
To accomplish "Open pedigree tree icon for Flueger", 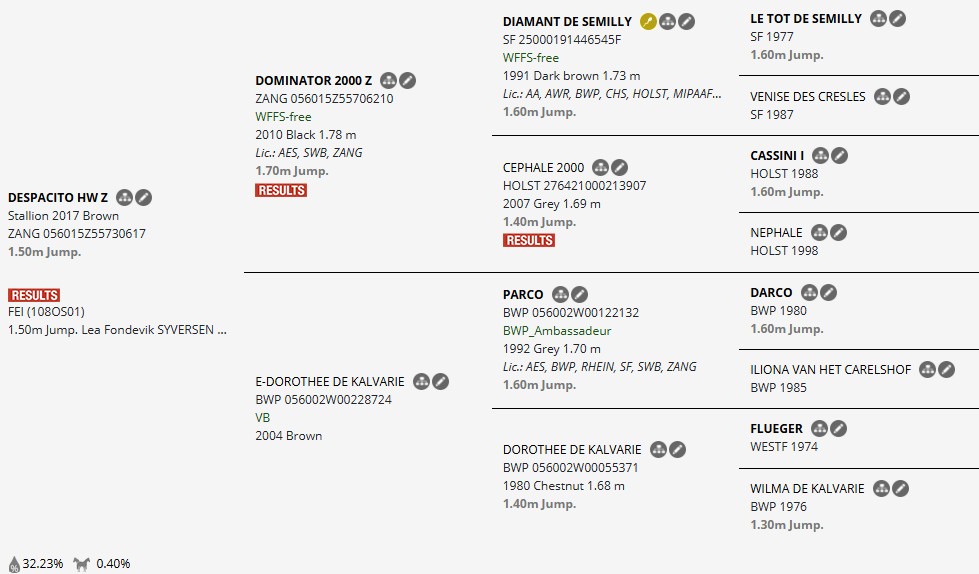I will (820, 428).
